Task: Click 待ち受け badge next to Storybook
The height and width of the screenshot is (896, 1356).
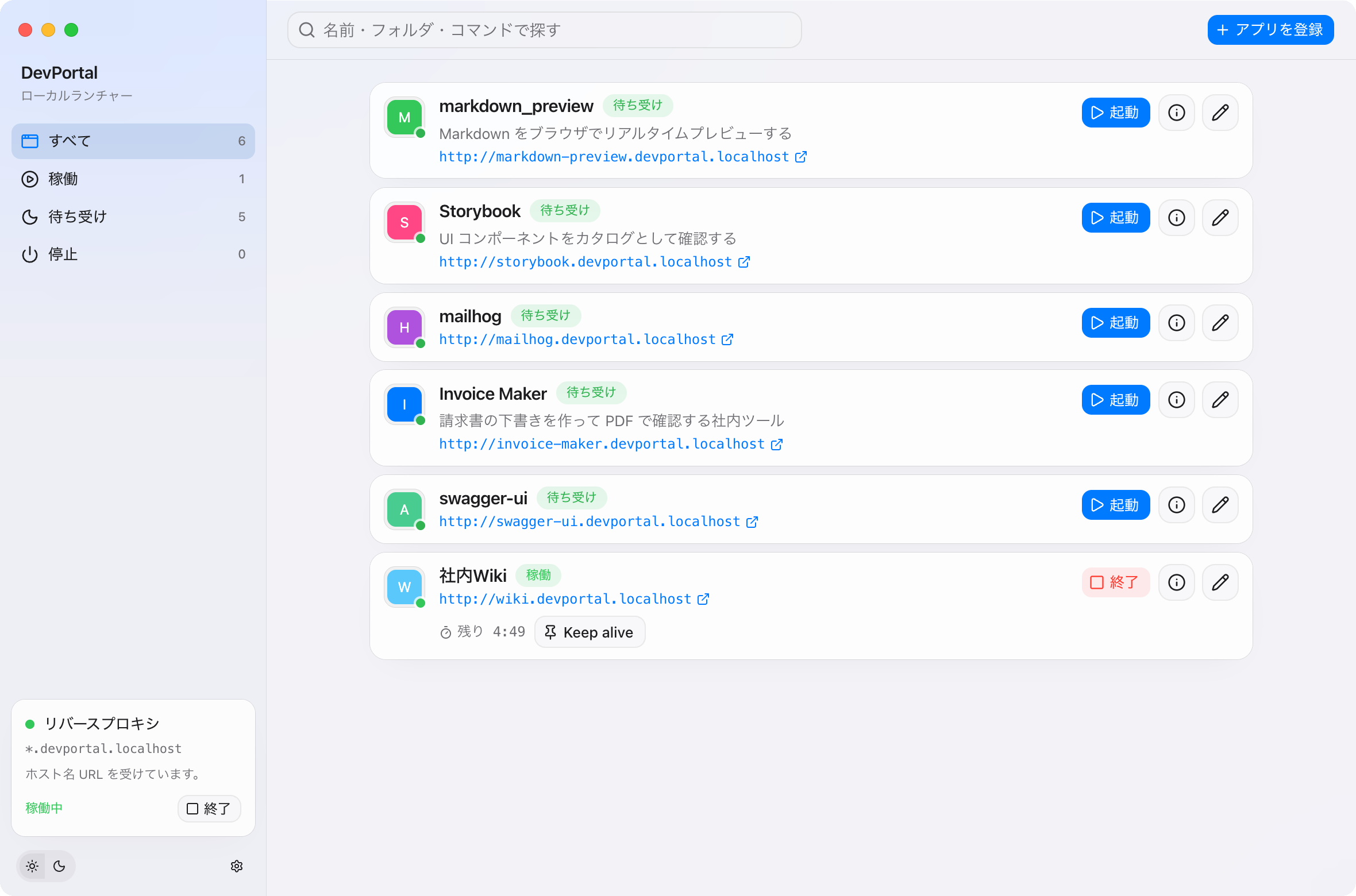Action: click(x=565, y=210)
